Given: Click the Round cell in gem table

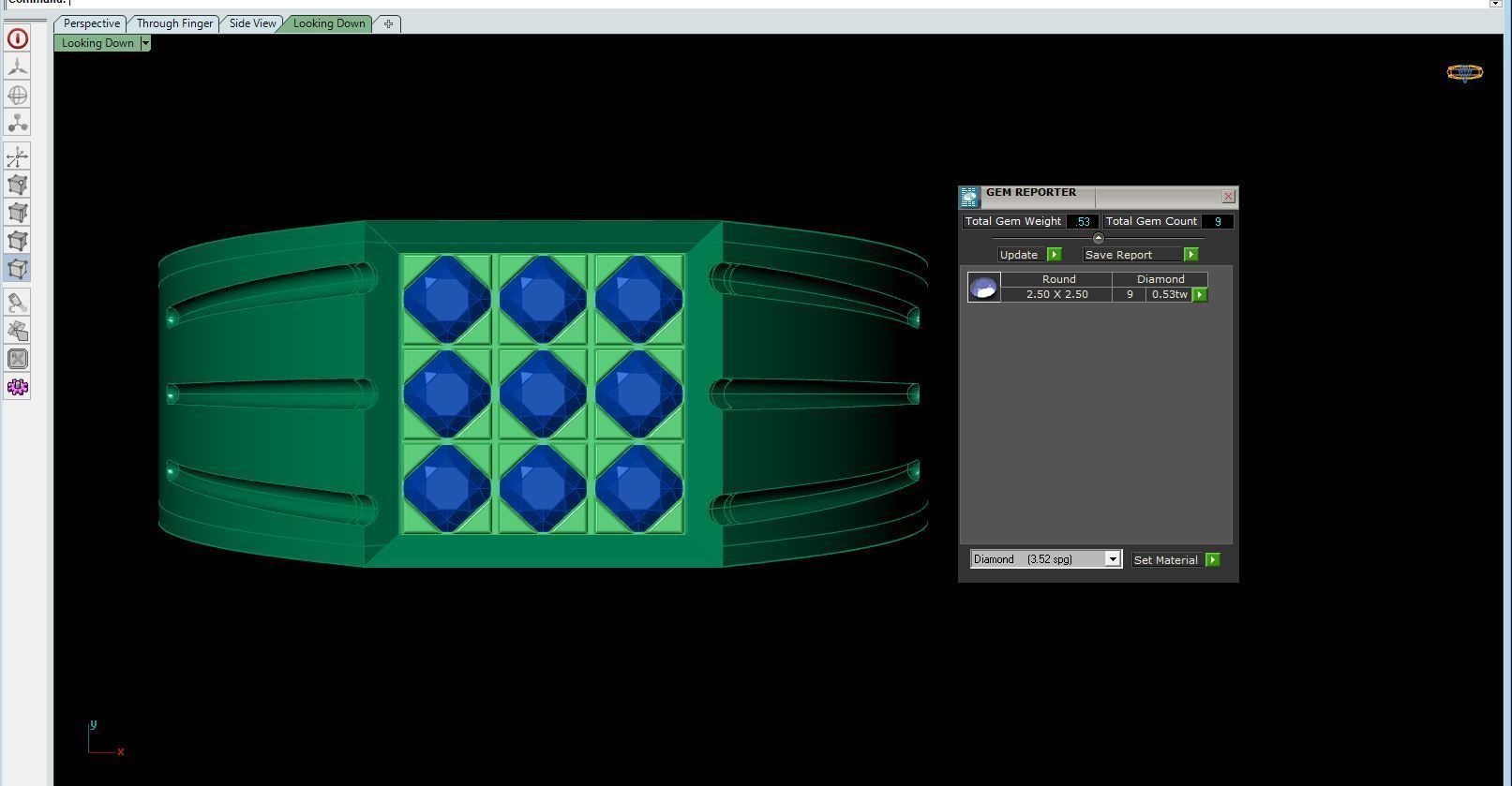Looking at the screenshot, I should coord(1058,279).
